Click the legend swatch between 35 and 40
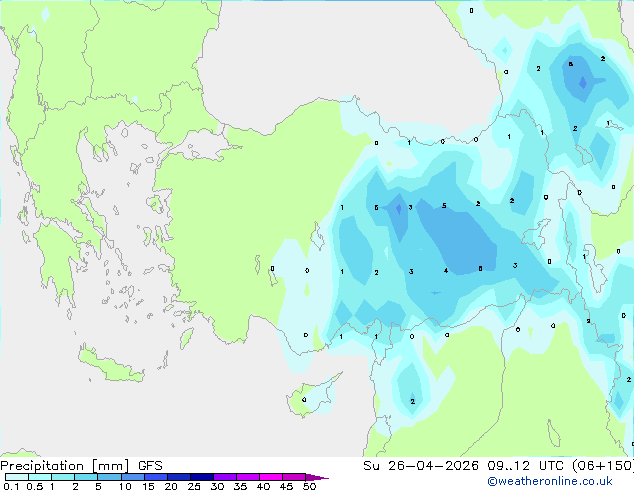 pyautogui.click(x=248, y=477)
